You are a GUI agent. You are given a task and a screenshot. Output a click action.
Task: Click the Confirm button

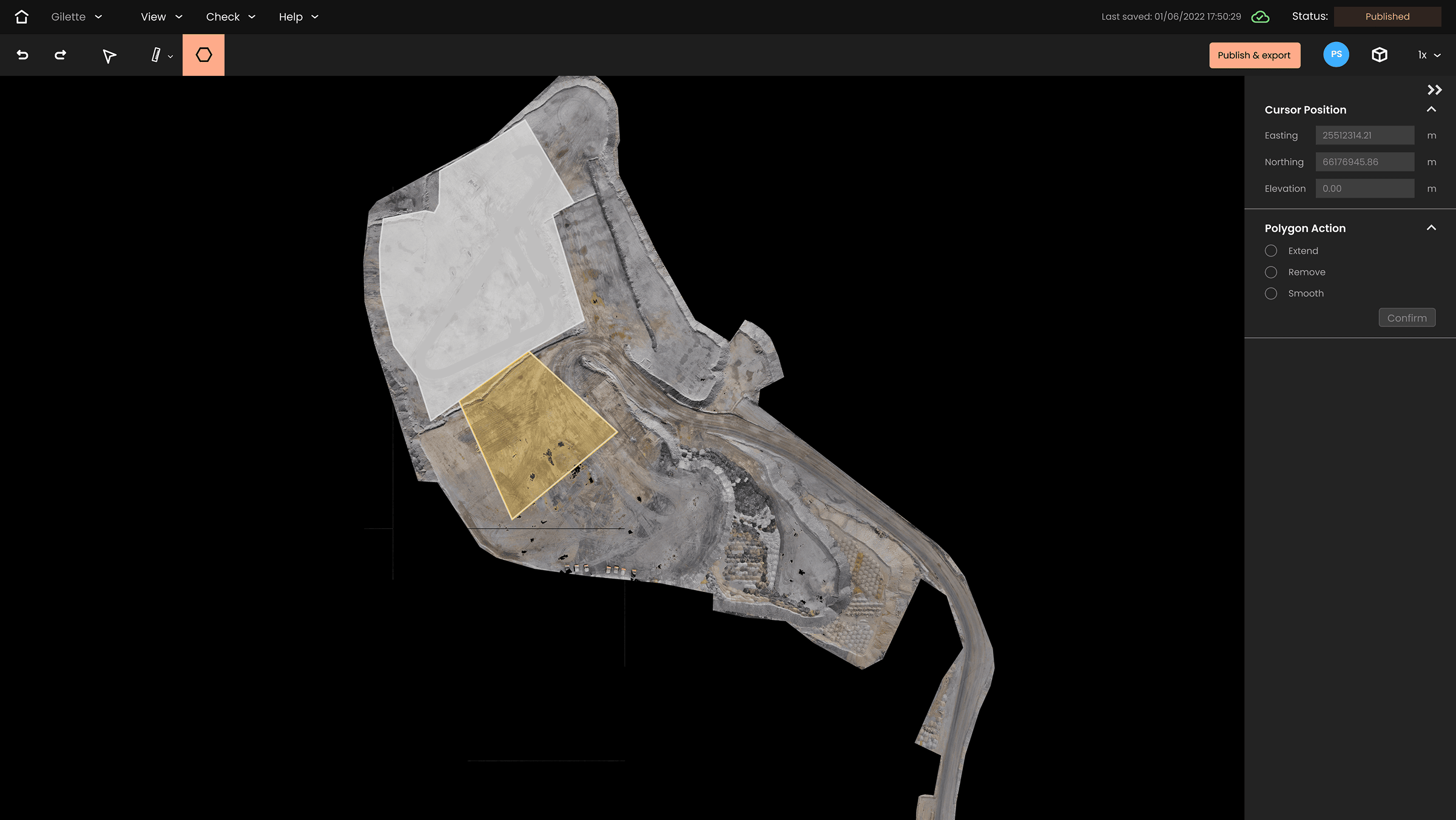click(x=1407, y=317)
